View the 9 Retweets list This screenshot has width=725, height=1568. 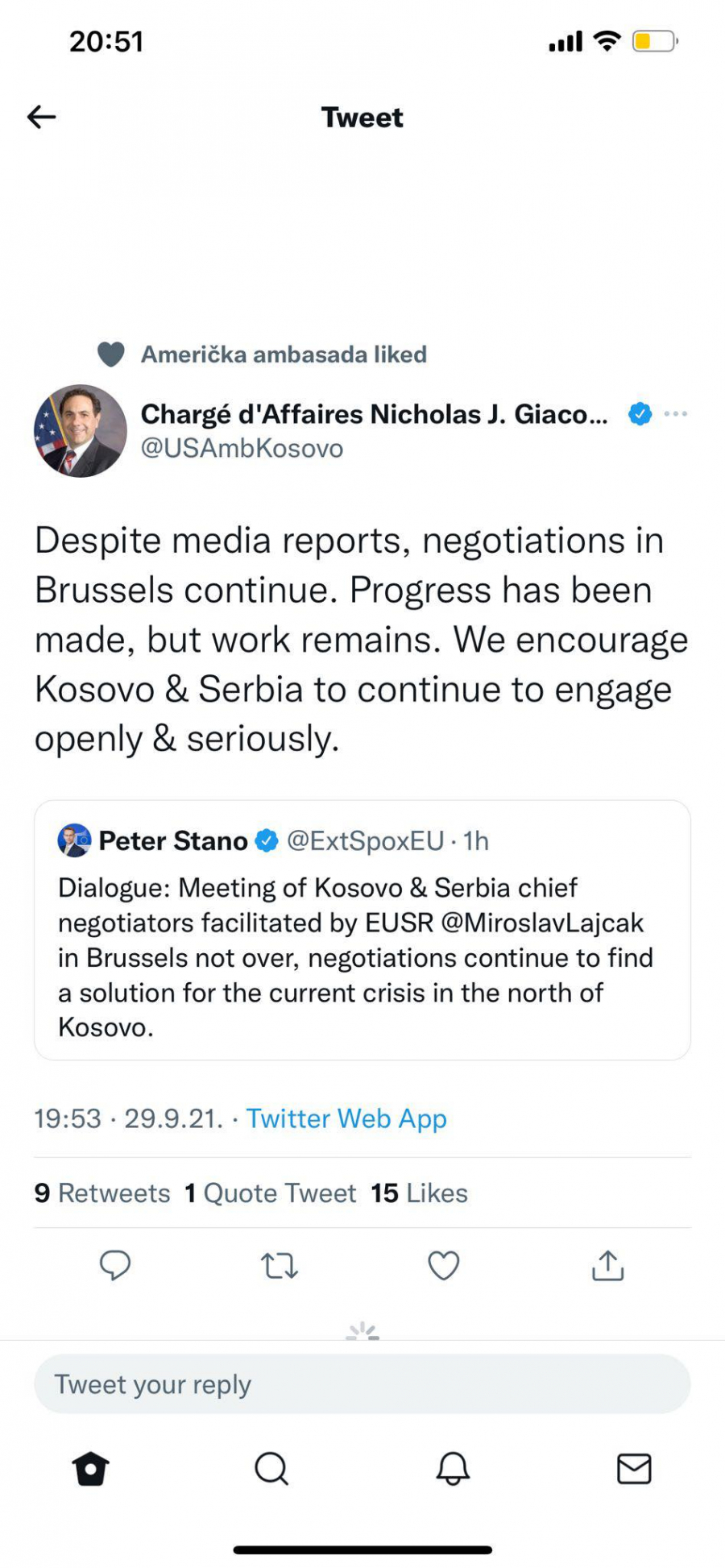[102, 1193]
